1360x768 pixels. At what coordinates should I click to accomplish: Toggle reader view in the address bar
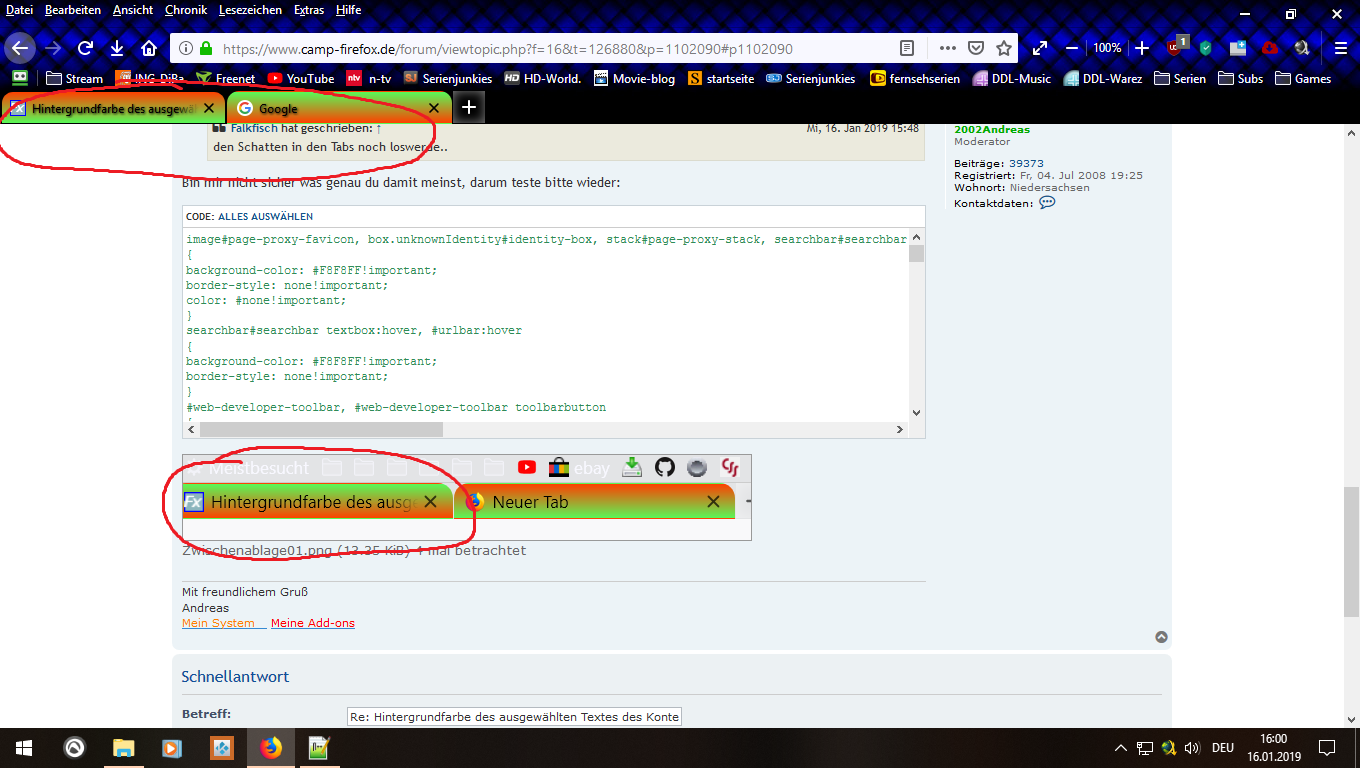(907, 48)
